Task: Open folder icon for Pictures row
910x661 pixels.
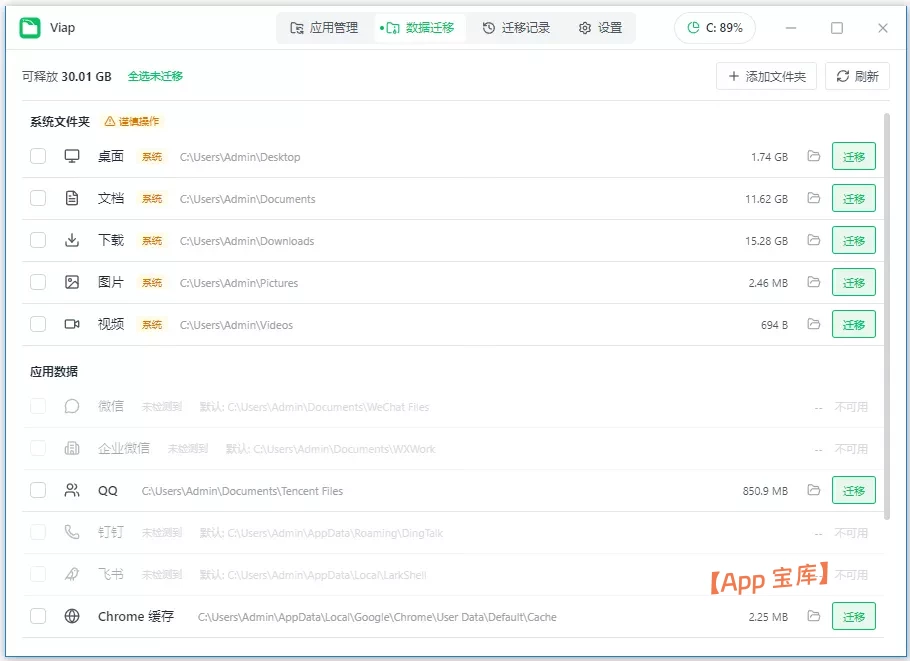Action: click(x=814, y=282)
